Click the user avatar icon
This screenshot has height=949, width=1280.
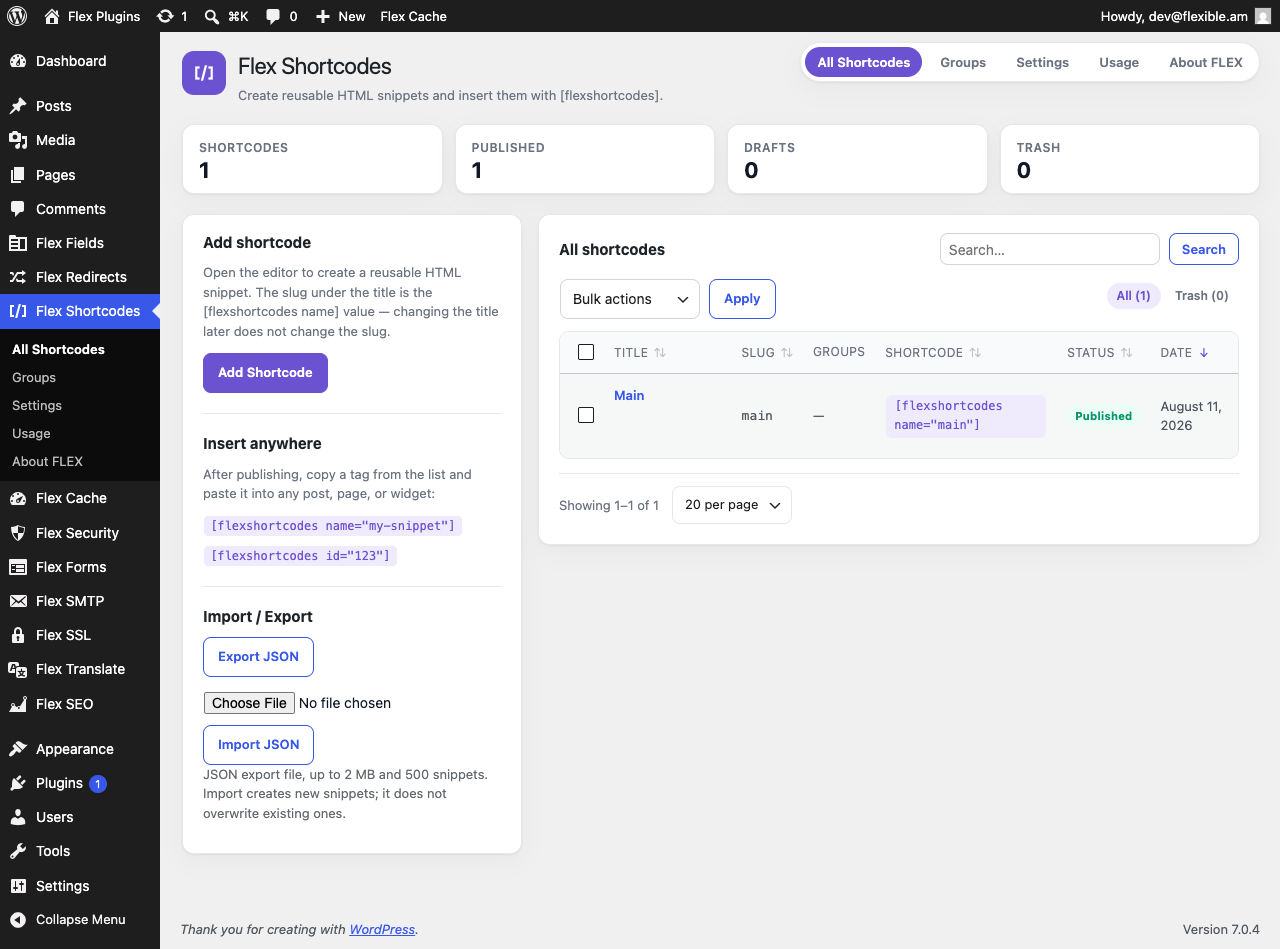[1263, 16]
